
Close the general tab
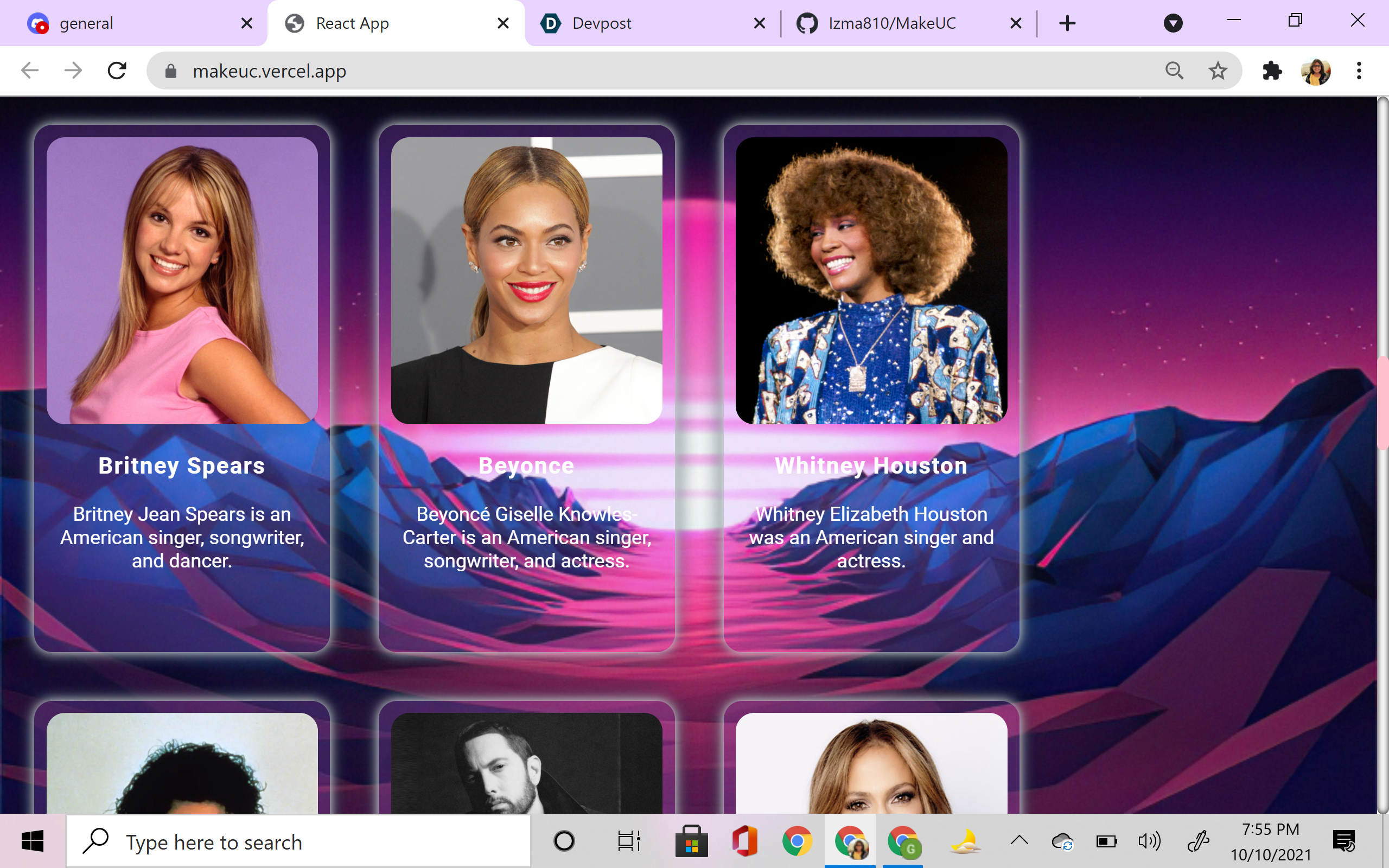247,23
